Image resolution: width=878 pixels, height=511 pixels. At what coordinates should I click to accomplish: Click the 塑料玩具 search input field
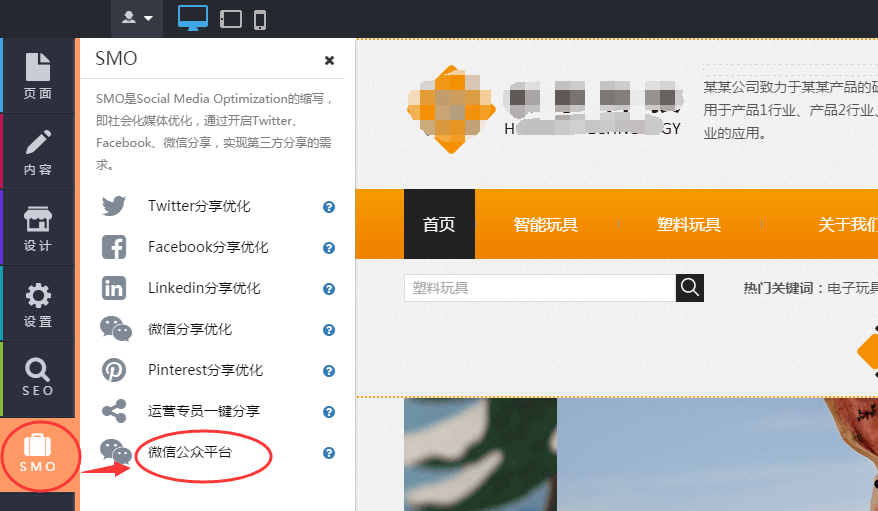539,288
